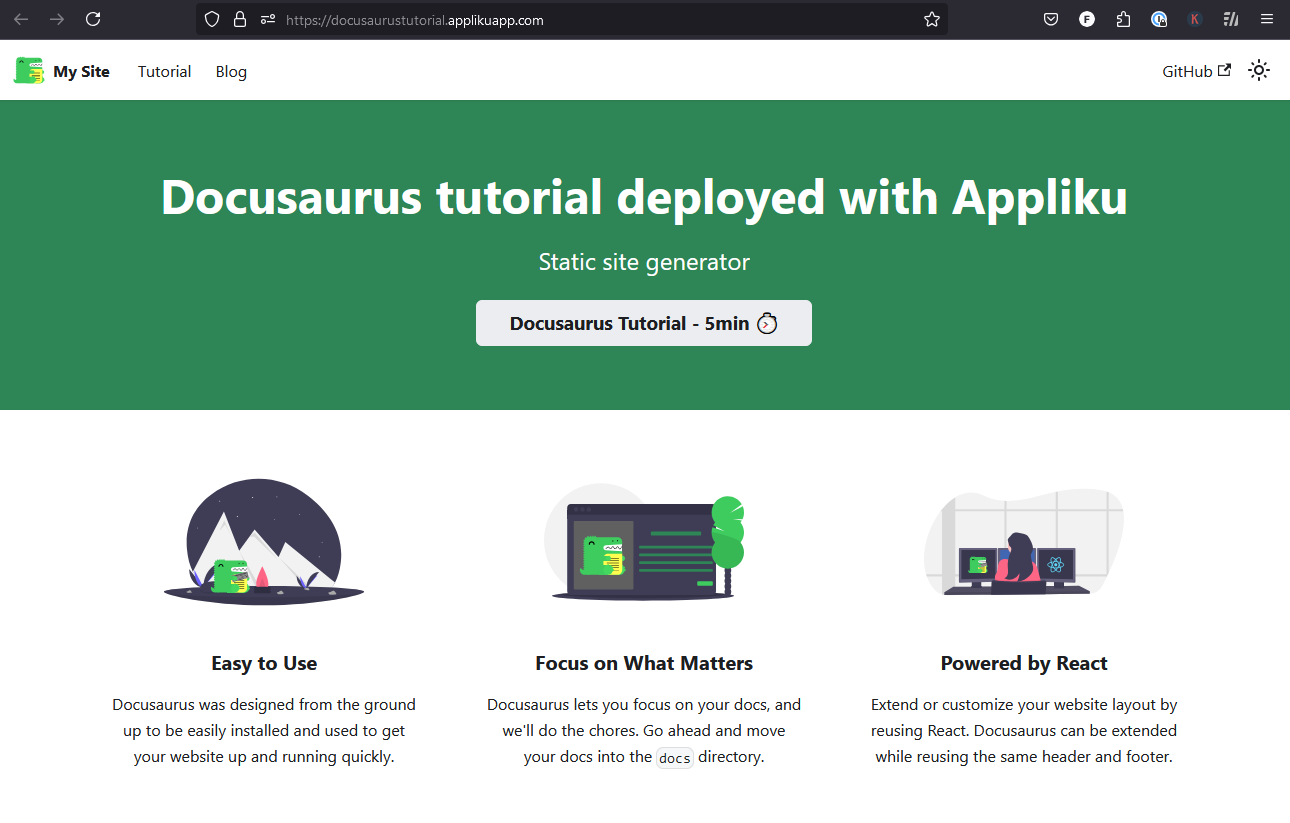Reload the page with the refresh icon

[93, 19]
